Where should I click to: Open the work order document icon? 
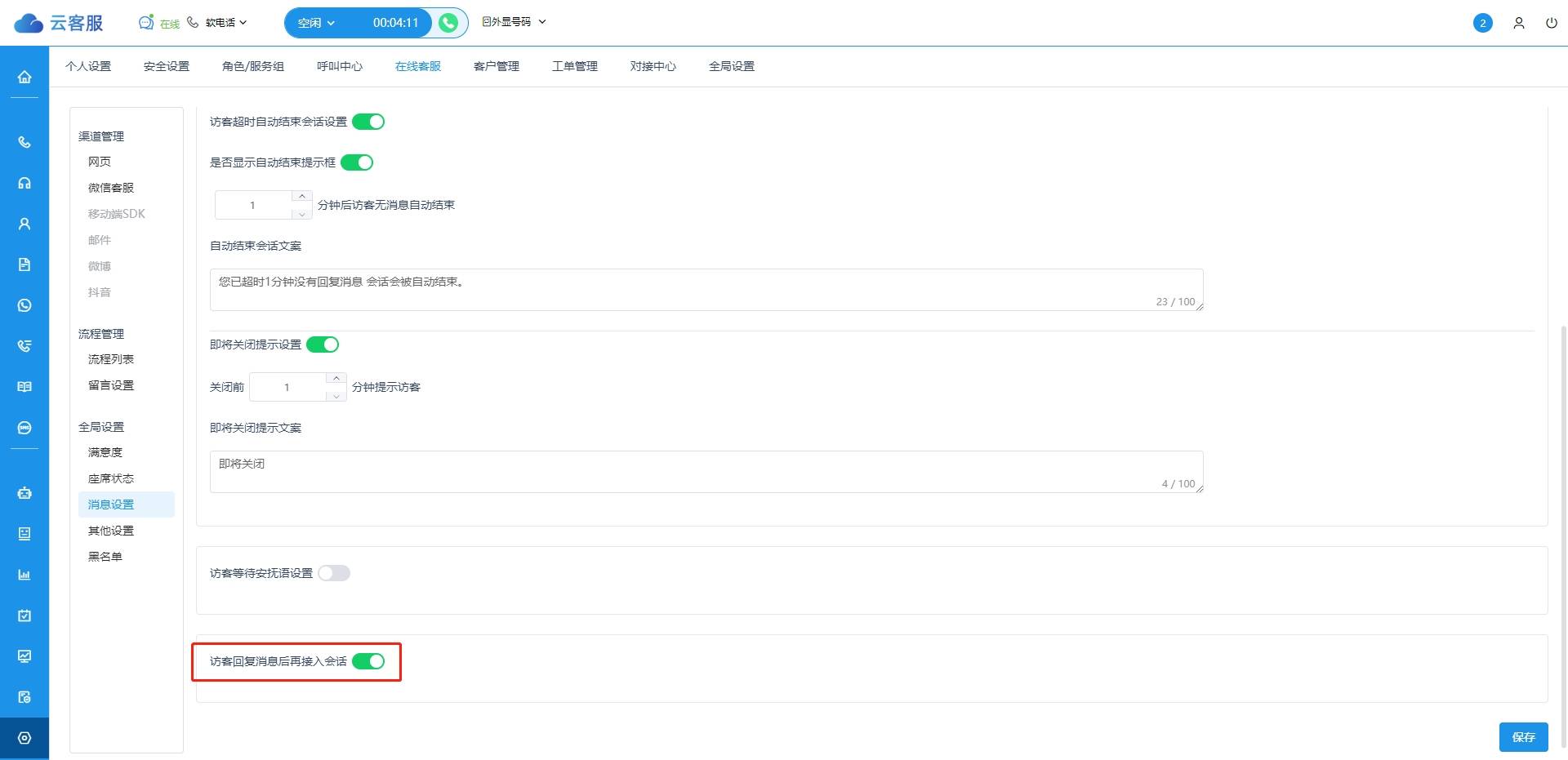(24, 264)
